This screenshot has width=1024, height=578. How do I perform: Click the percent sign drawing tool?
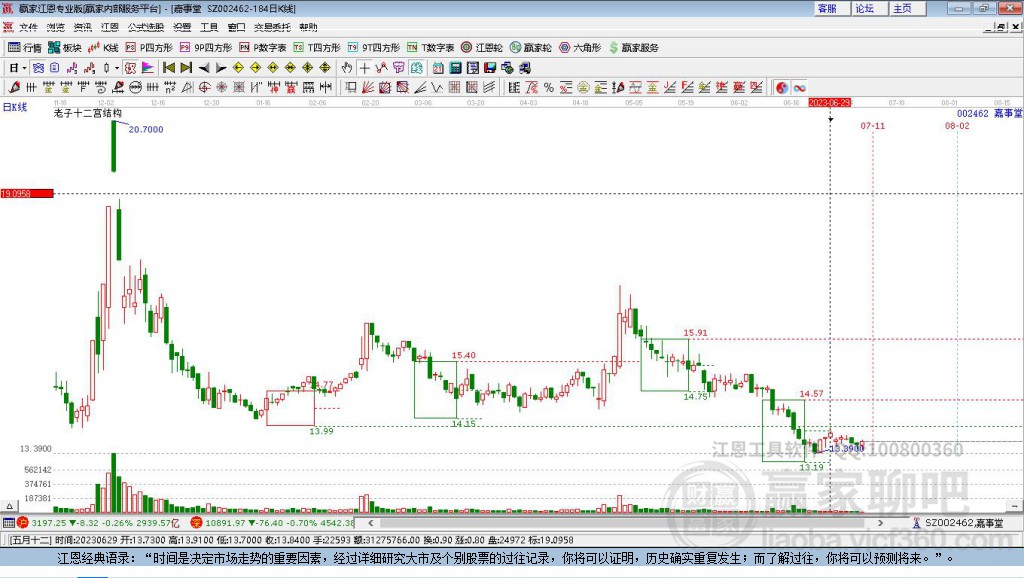(x=548, y=88)
